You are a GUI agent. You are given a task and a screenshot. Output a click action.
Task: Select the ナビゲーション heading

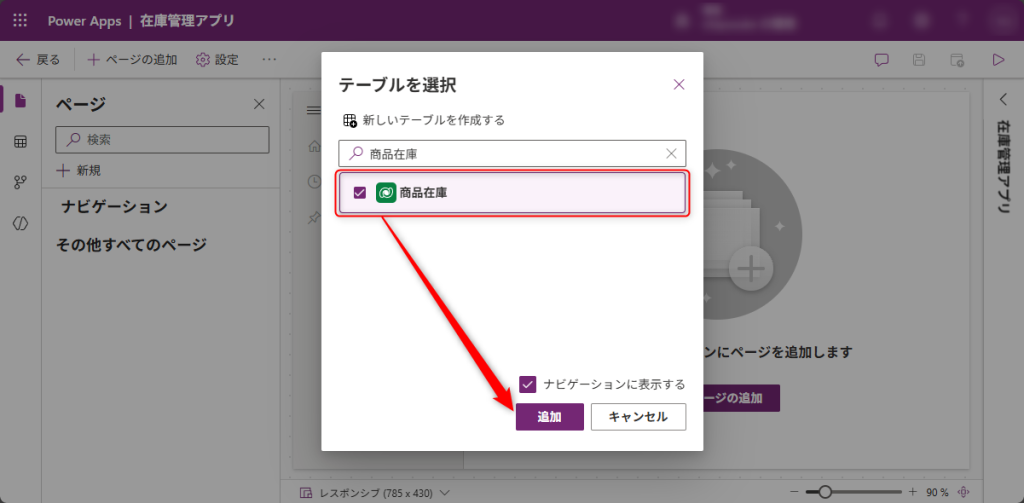coord(114,207)
